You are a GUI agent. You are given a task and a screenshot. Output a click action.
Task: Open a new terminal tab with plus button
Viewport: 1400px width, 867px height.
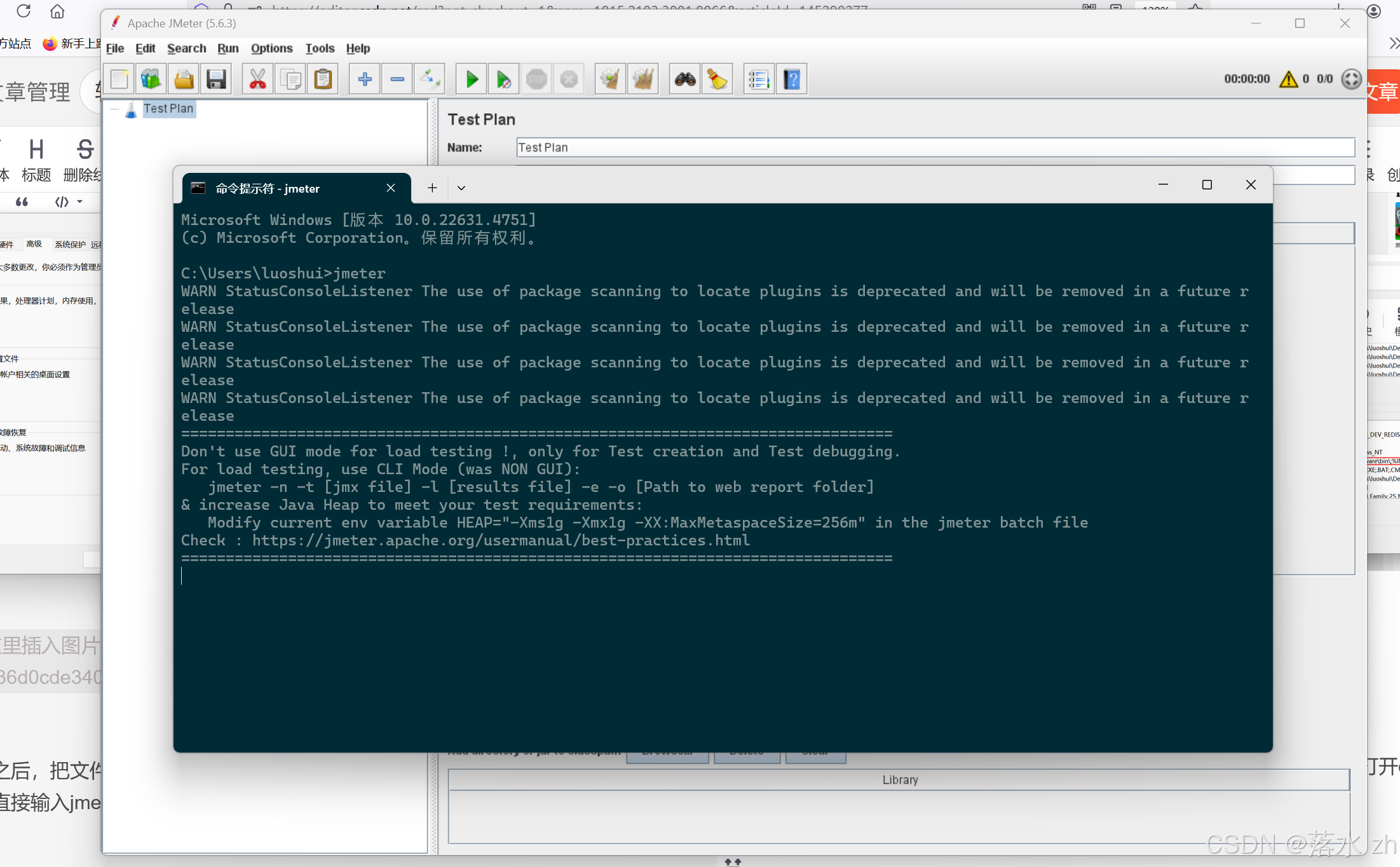pos(432,188)
